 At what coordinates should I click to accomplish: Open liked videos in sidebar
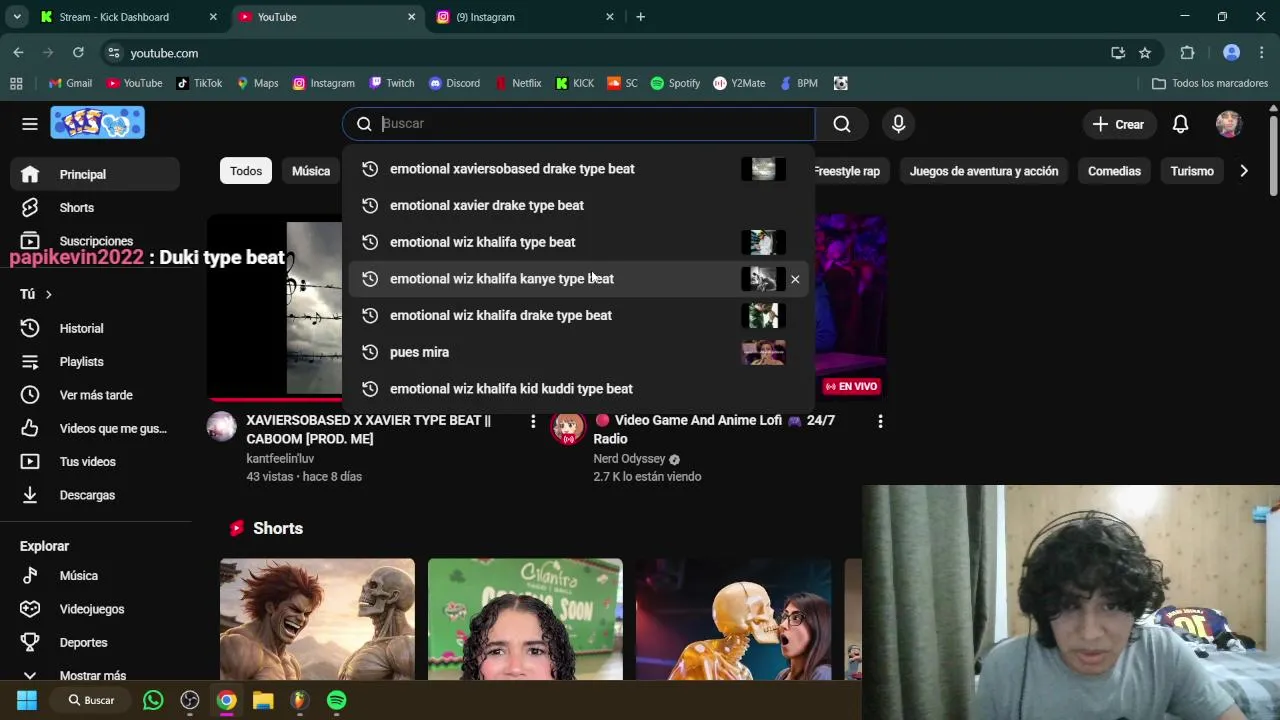95,428
